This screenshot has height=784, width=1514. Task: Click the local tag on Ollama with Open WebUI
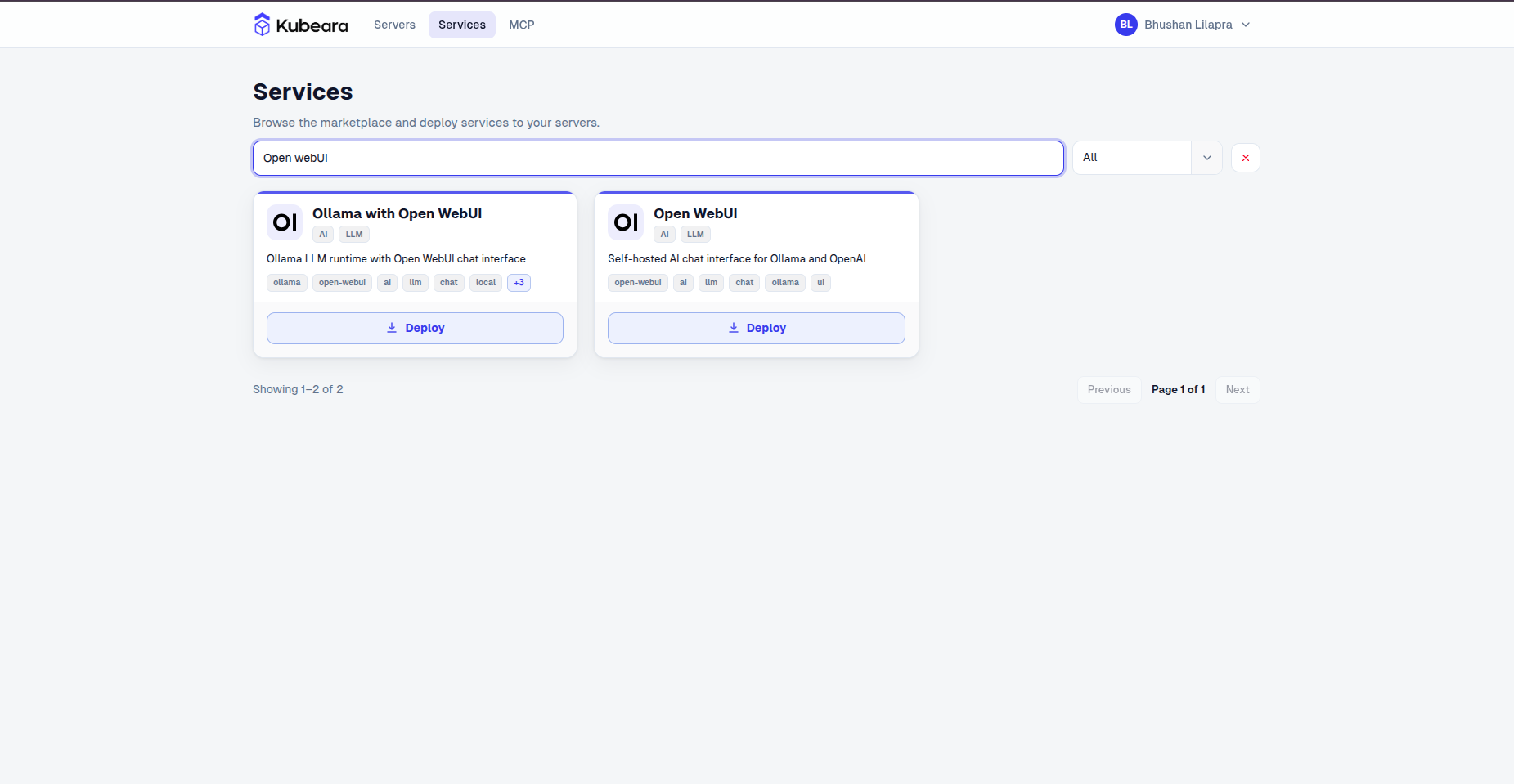pyautogui.click(x=486, y=283)
